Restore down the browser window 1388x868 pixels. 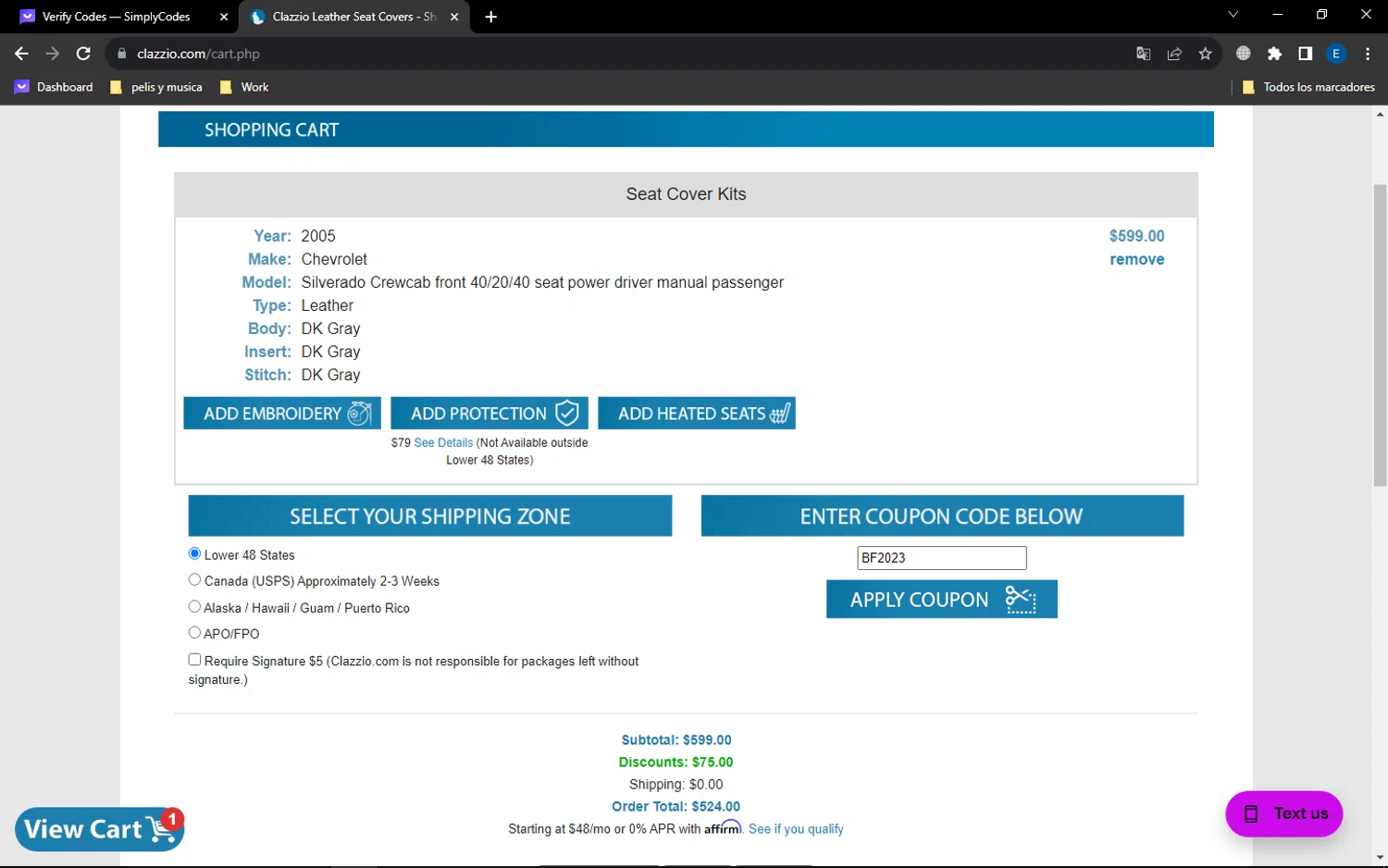1321,15
